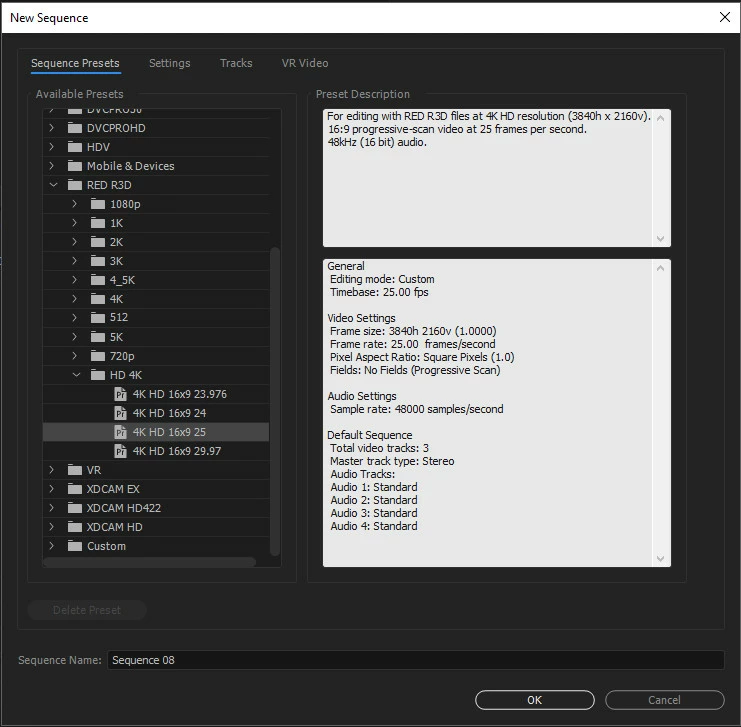Click the DVCPROHD folder icon
This screenshot has width=741, height=727.
coord(75,128)
